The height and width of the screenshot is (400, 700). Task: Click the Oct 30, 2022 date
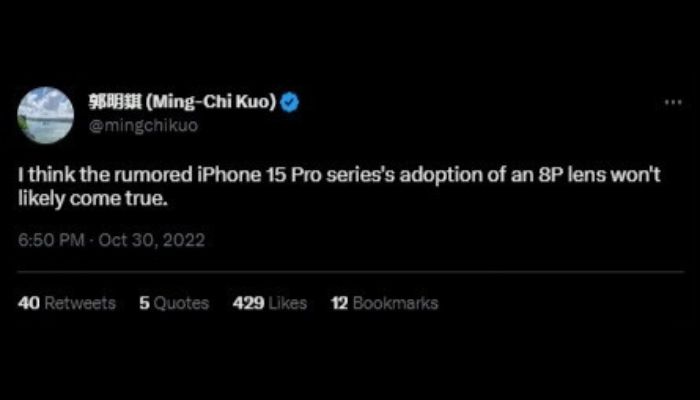click(x=152, y=240)
